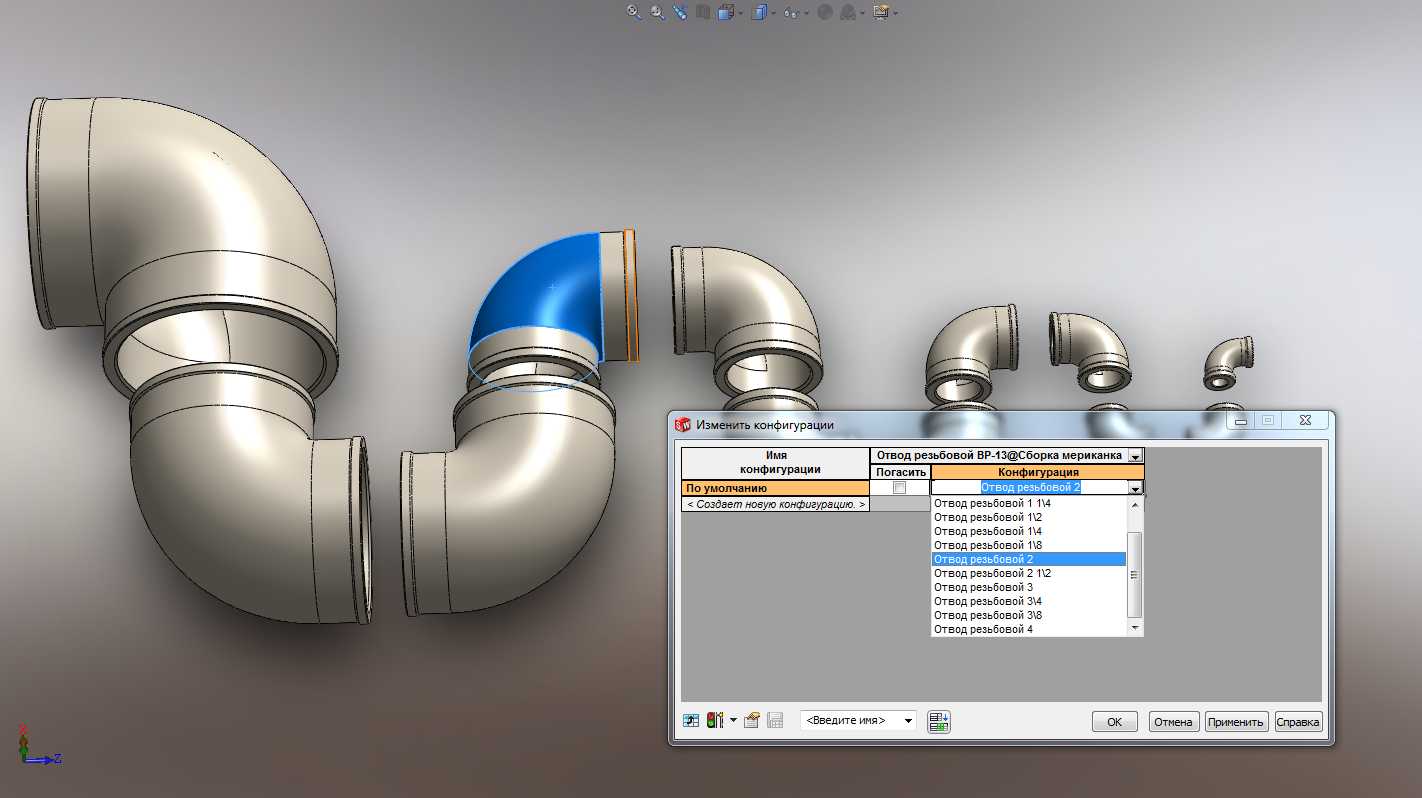Select the Previous View icon in top toolbar

(x=680, y=12)
